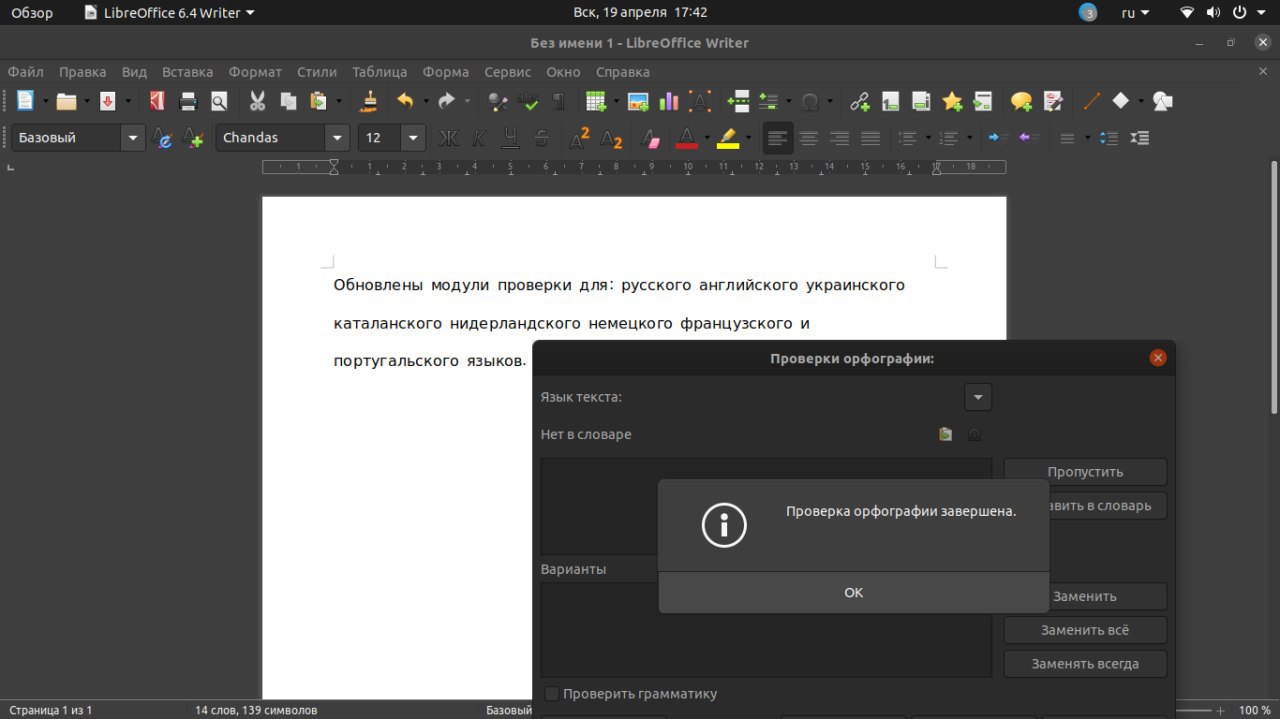The image size is (1280, 719).
Task: Open the Таблица menu
Action: coord(379,72)
